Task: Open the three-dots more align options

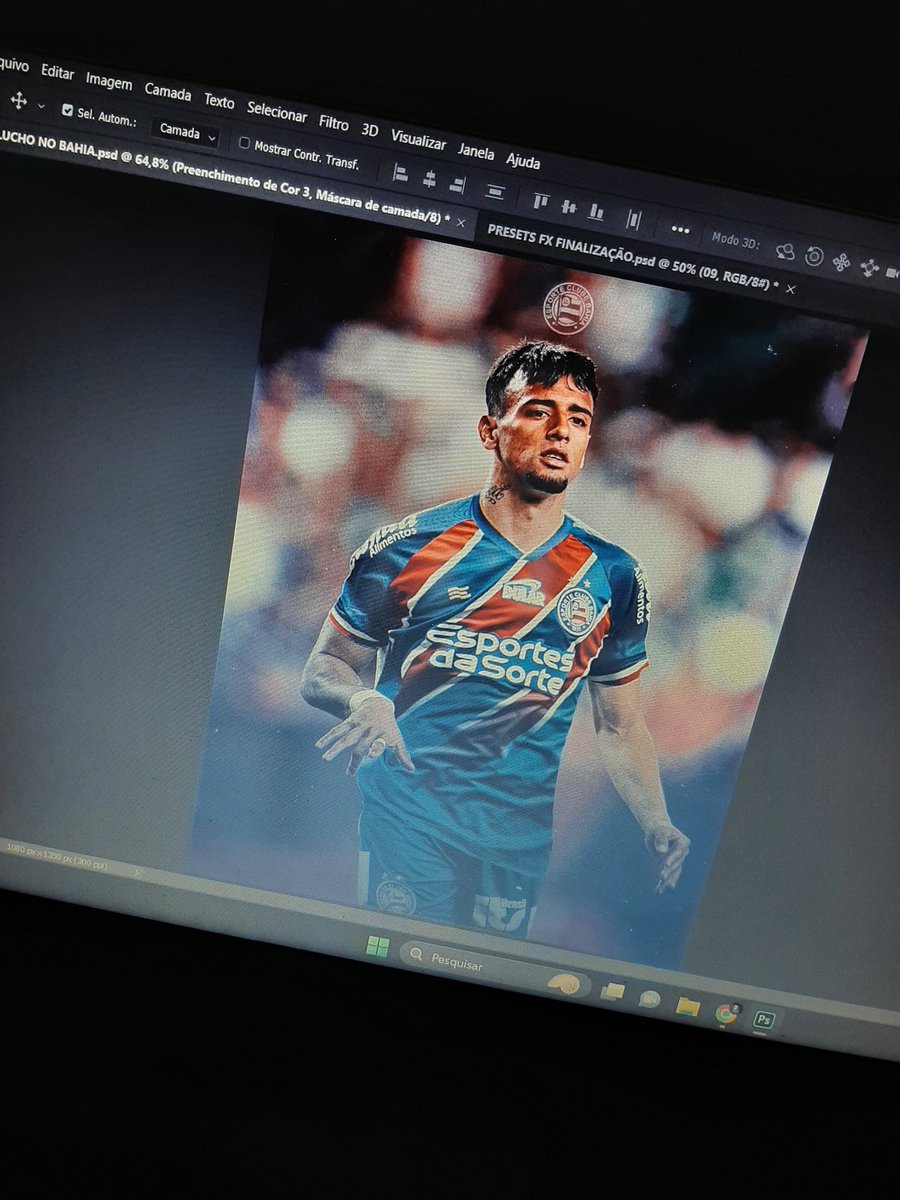Action: pyautogui.click(x=681, y=229)
